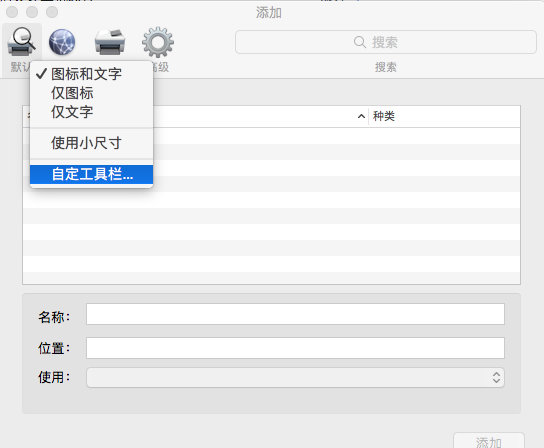
Task: Toggle the sort order caret in the list header
Action: click(x=361, y=116)
